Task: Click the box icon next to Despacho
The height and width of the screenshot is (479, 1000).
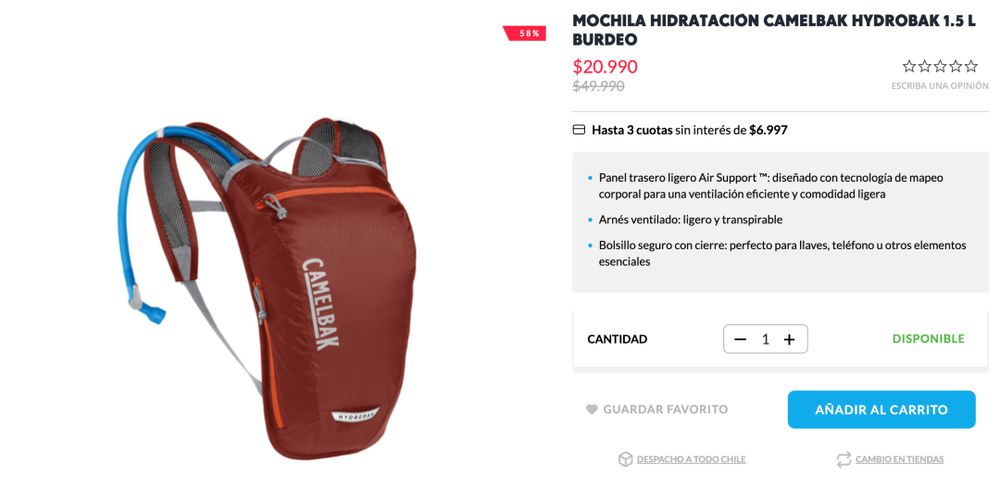Action: (625, 459)
